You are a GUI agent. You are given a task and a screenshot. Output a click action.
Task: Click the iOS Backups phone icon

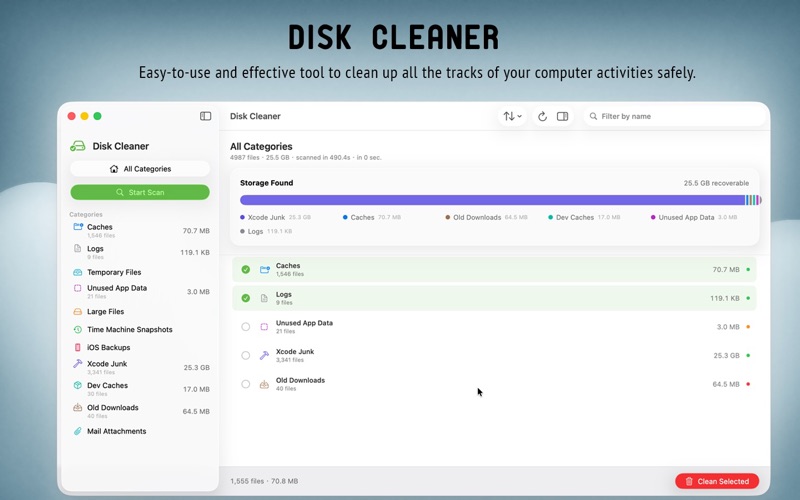78,347
